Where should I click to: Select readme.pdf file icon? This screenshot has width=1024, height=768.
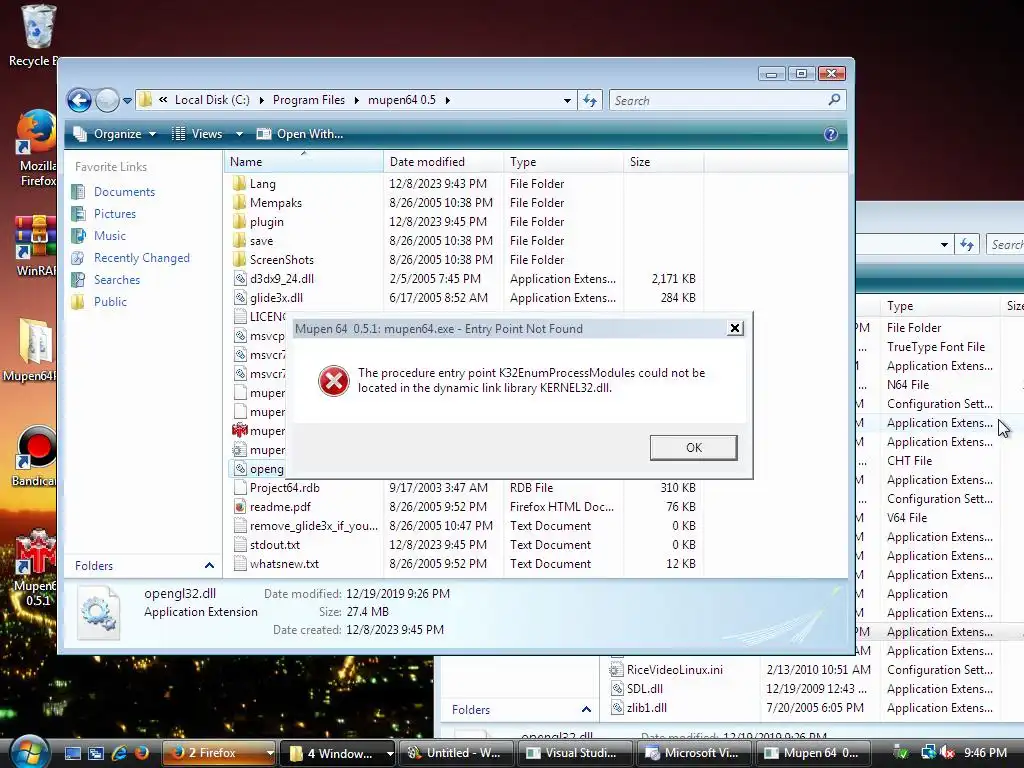point(240,507)
